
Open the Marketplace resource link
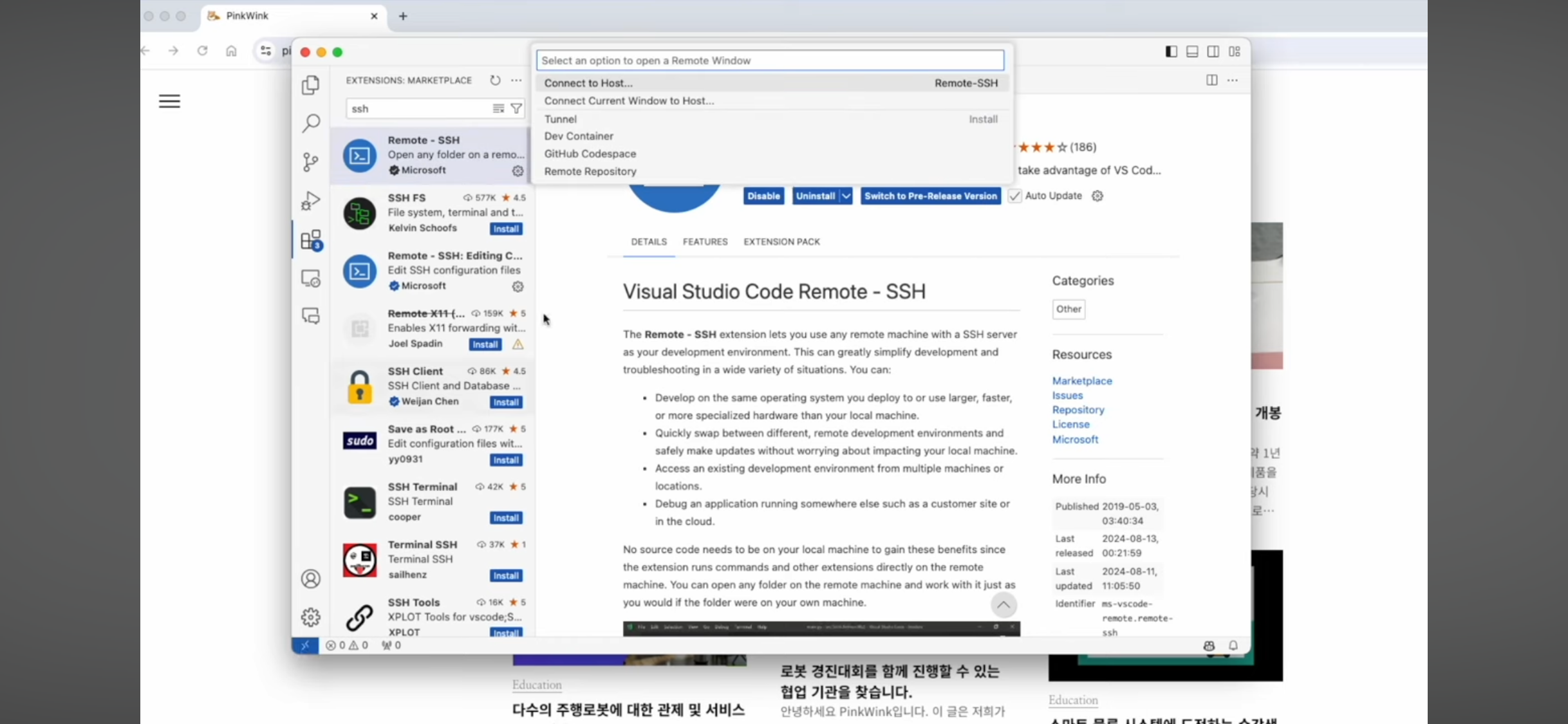1081,381
